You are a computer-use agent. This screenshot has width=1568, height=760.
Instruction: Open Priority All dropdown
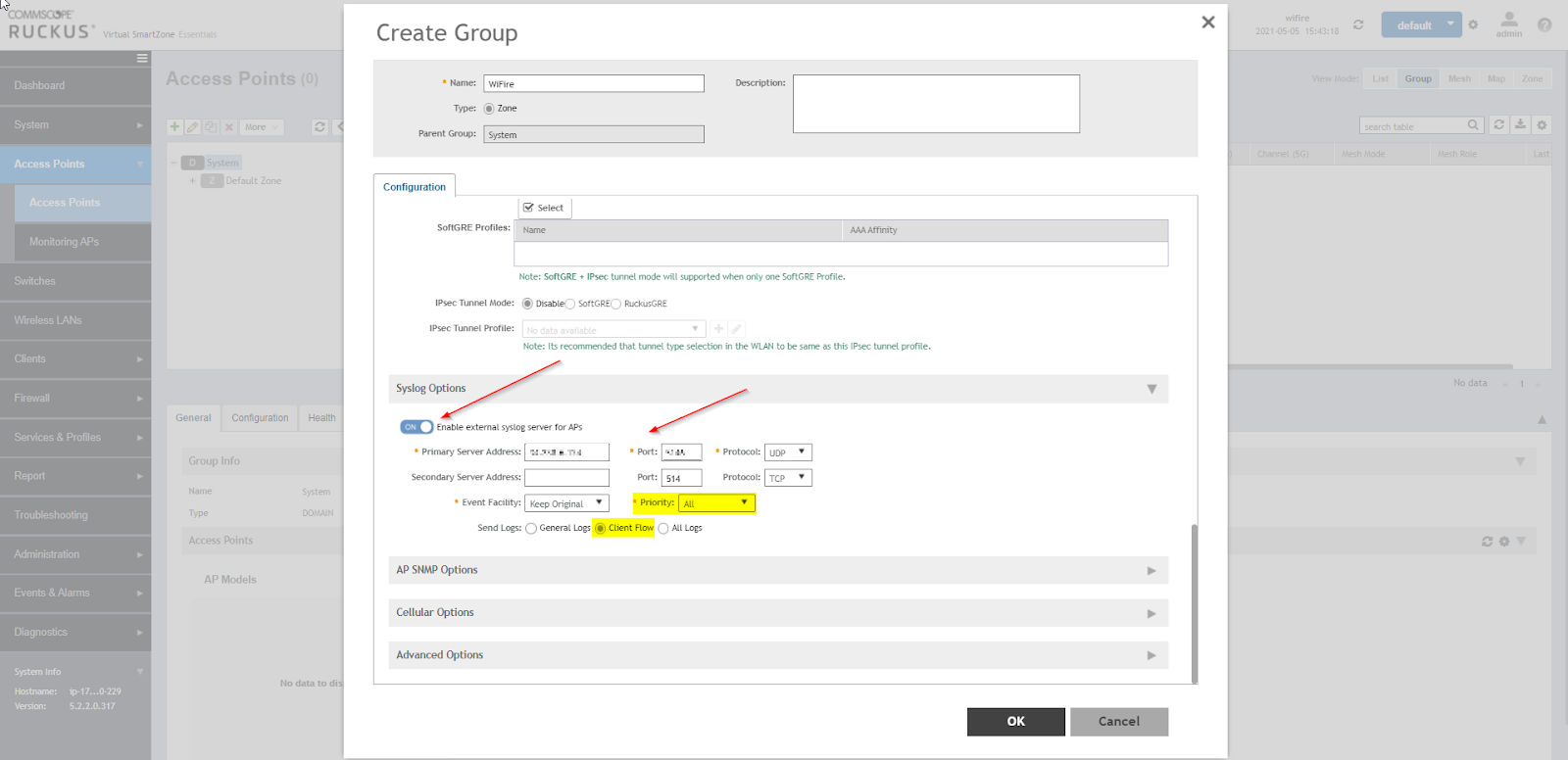pyautogui.click(x=716, y=503)
